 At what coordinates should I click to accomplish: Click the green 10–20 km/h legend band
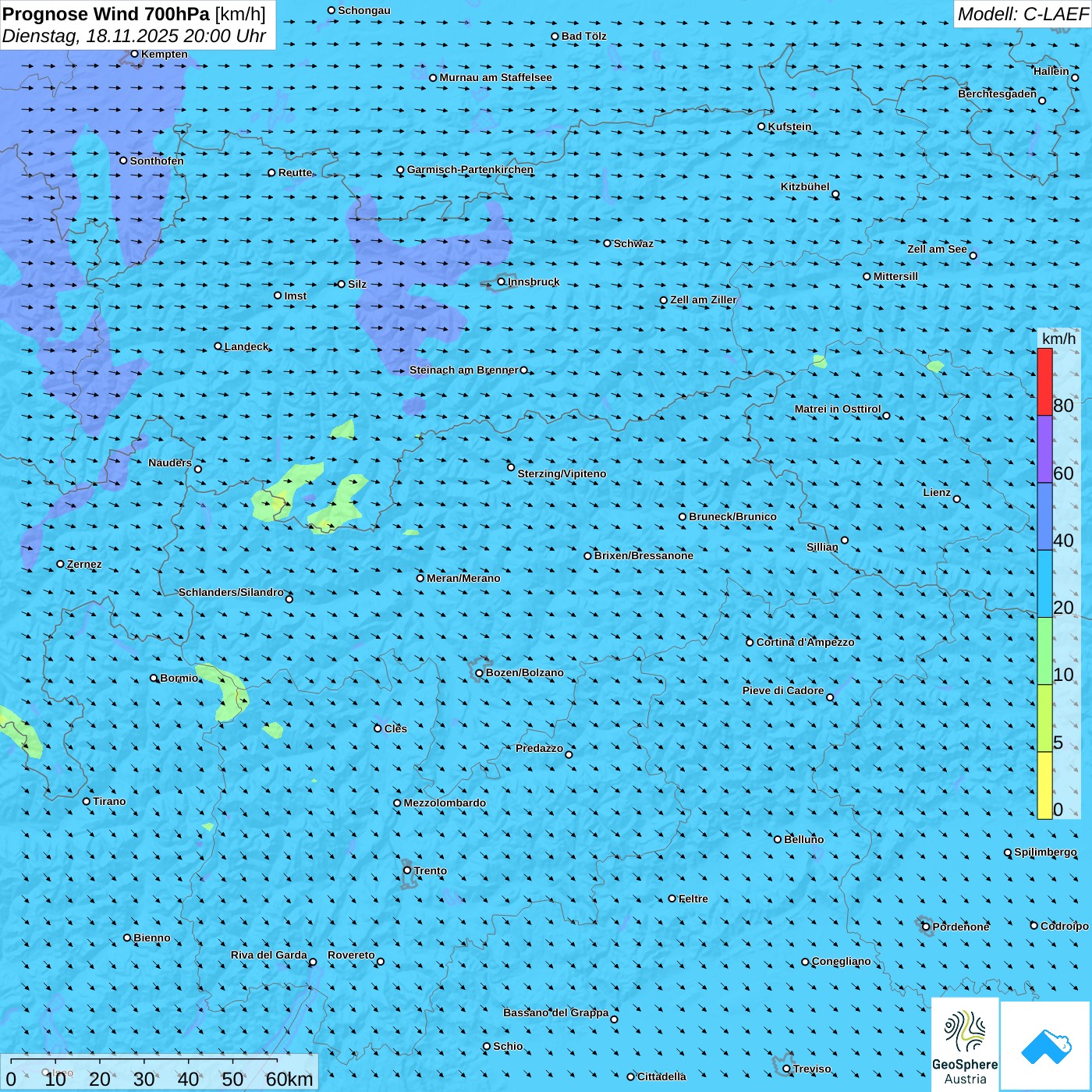pos(1044,651)
